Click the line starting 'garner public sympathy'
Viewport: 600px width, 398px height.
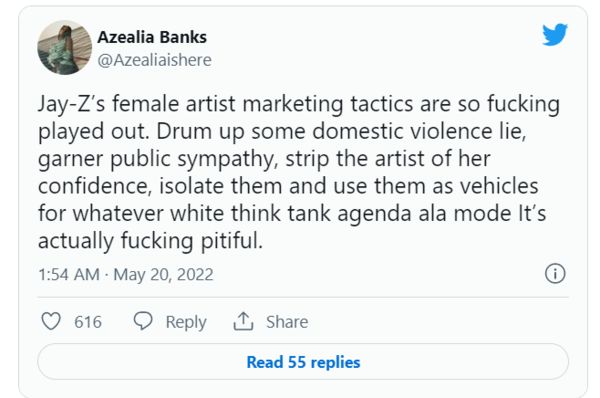(x=264, y=159)
